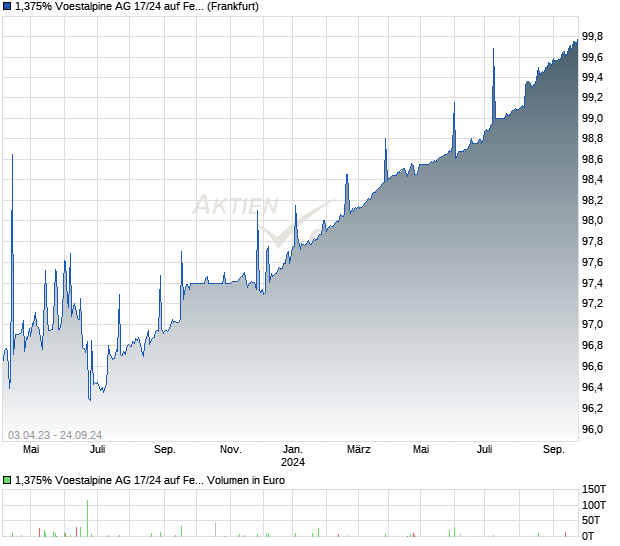Click the price peak at chart end

click(x=577, y=40)
